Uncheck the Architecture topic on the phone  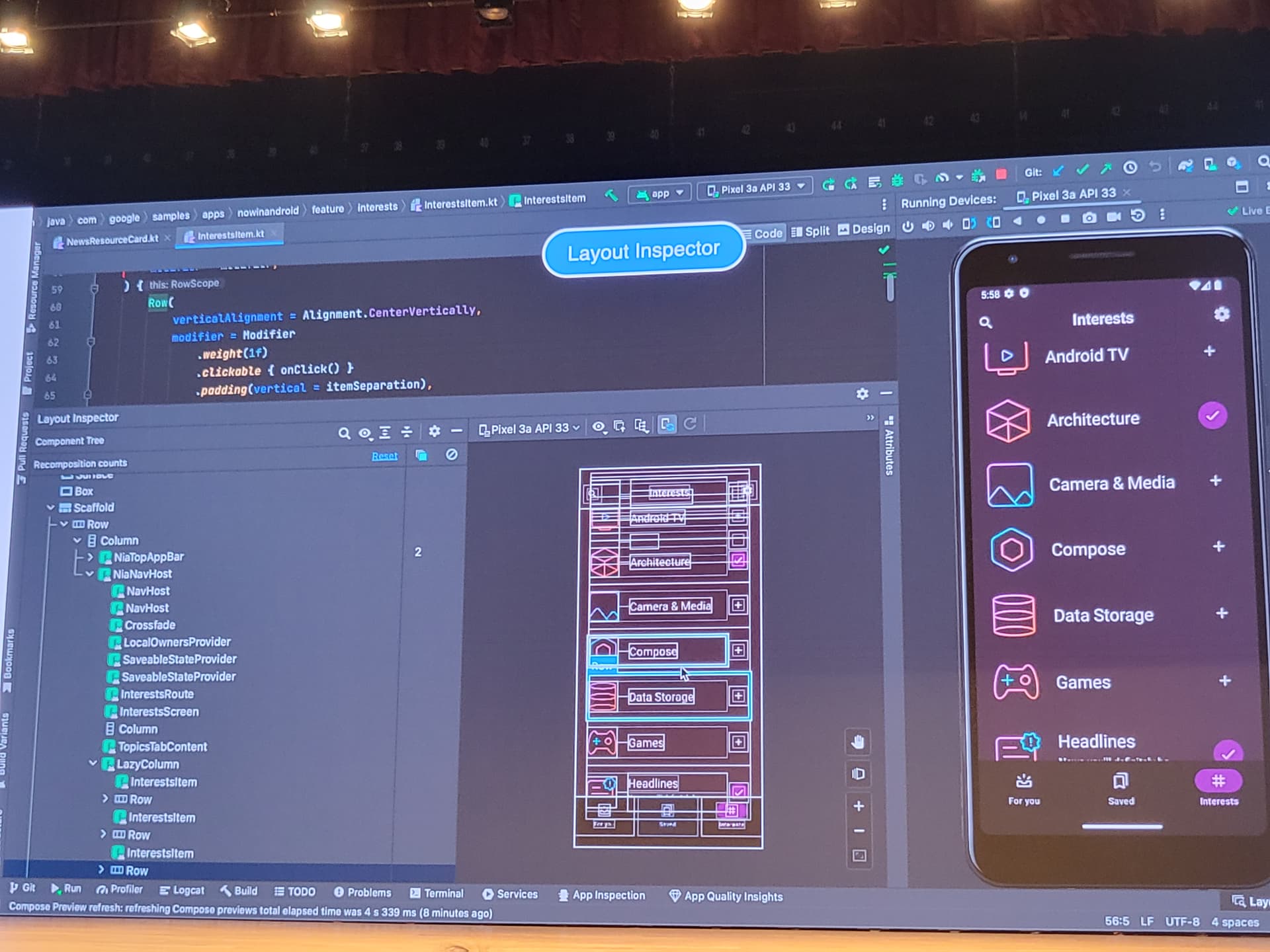pyautogui.click(x=1212, y=416)
